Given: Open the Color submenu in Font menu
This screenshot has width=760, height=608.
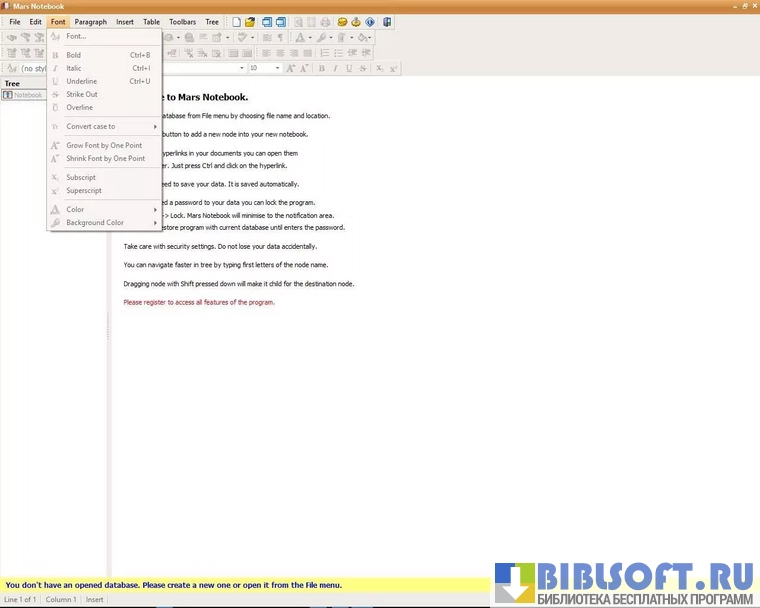Looking at the screenshot, I should 75,209.
